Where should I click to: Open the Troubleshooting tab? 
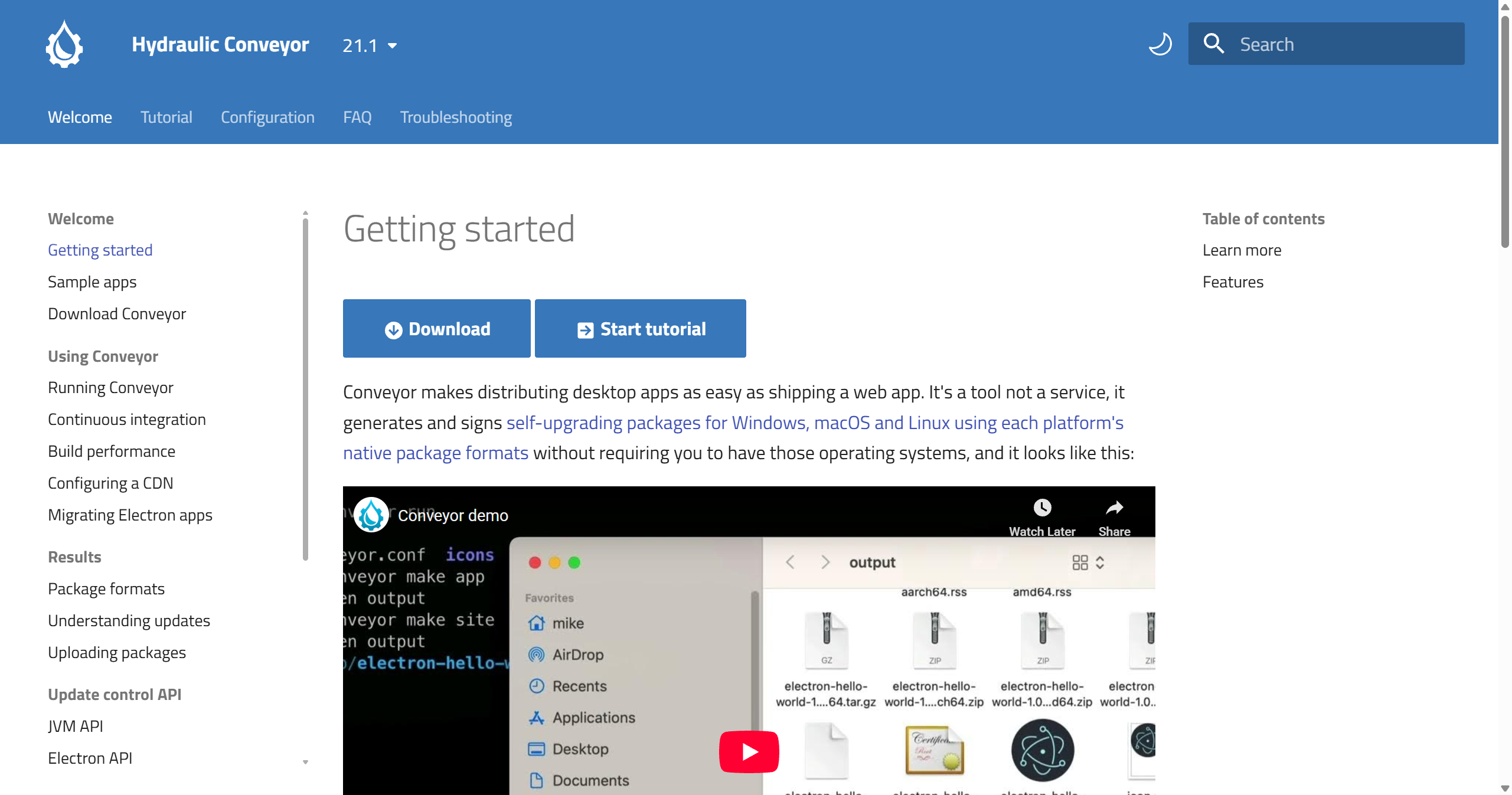click(456, 117)
